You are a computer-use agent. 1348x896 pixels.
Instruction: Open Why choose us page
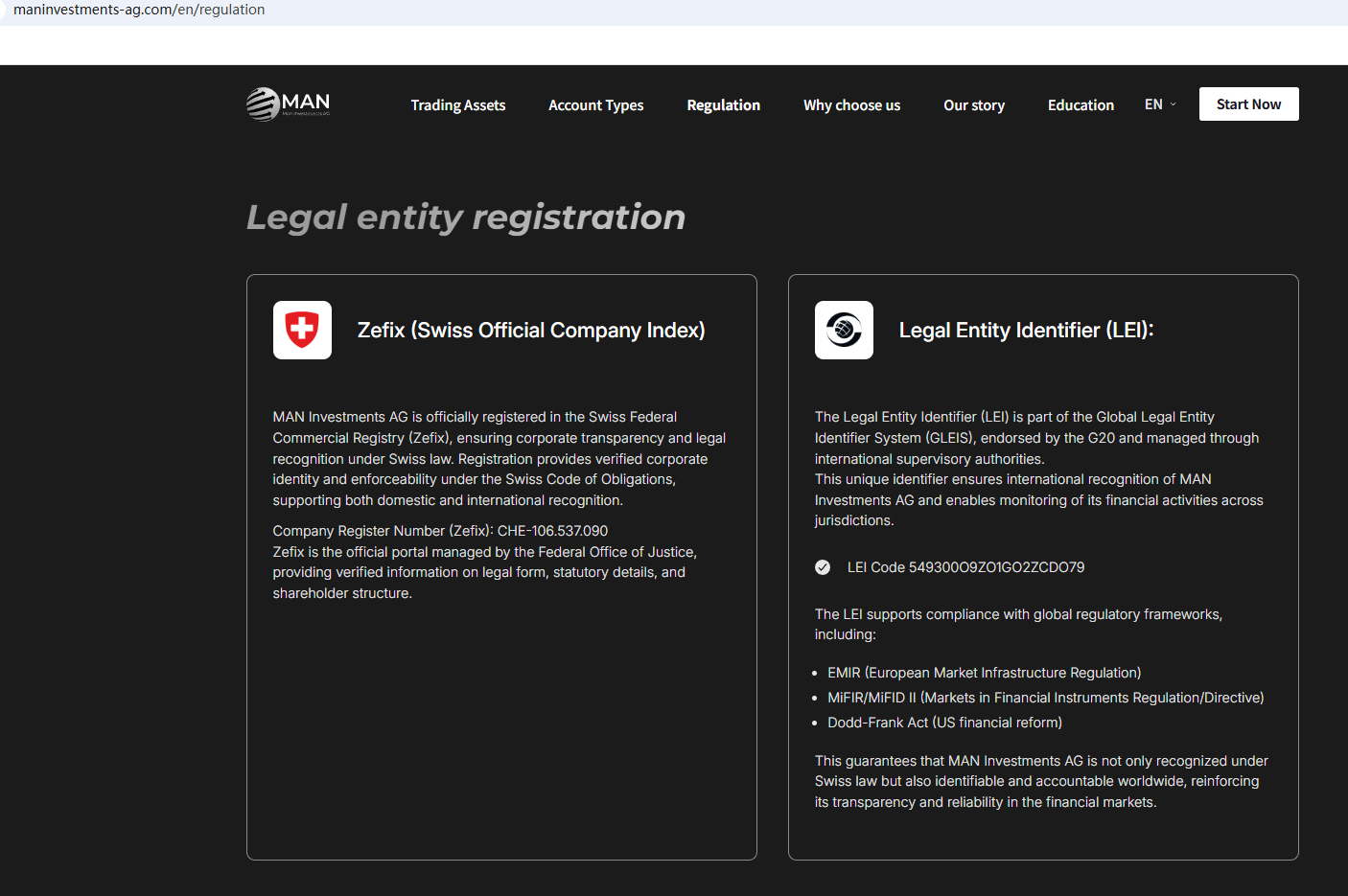pos(851,105)
